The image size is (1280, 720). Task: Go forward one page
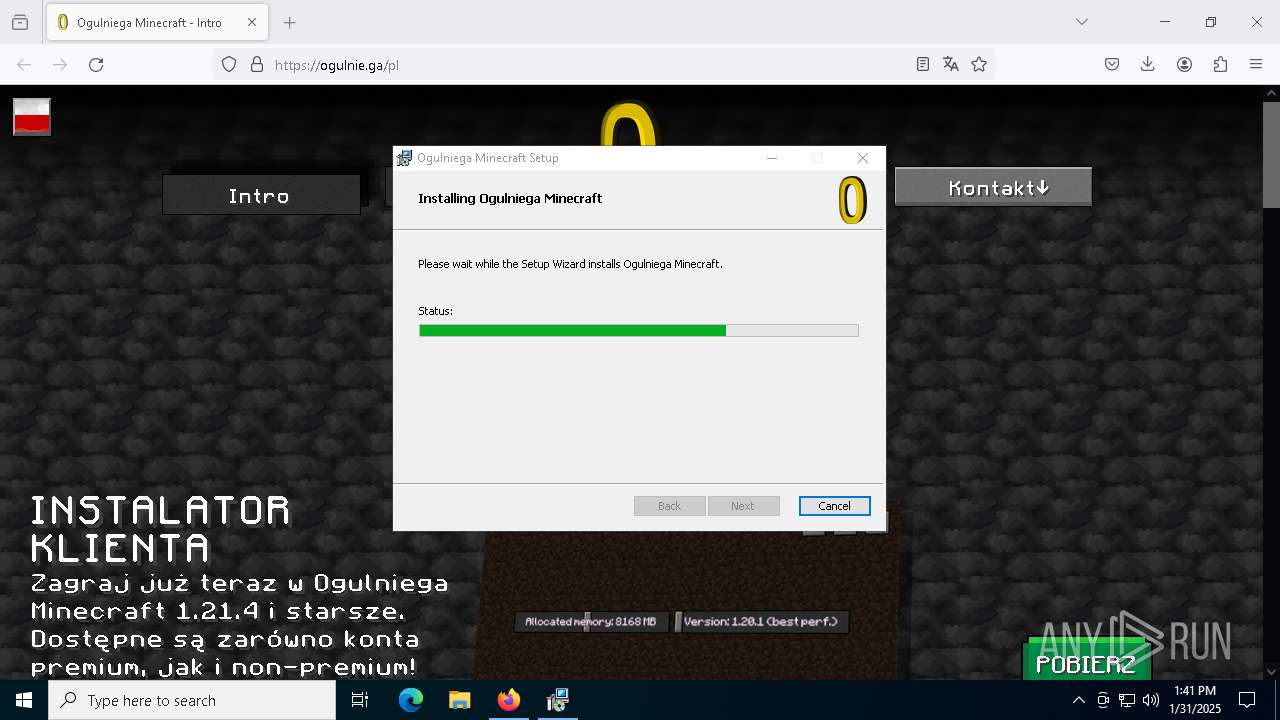[60, 64]
